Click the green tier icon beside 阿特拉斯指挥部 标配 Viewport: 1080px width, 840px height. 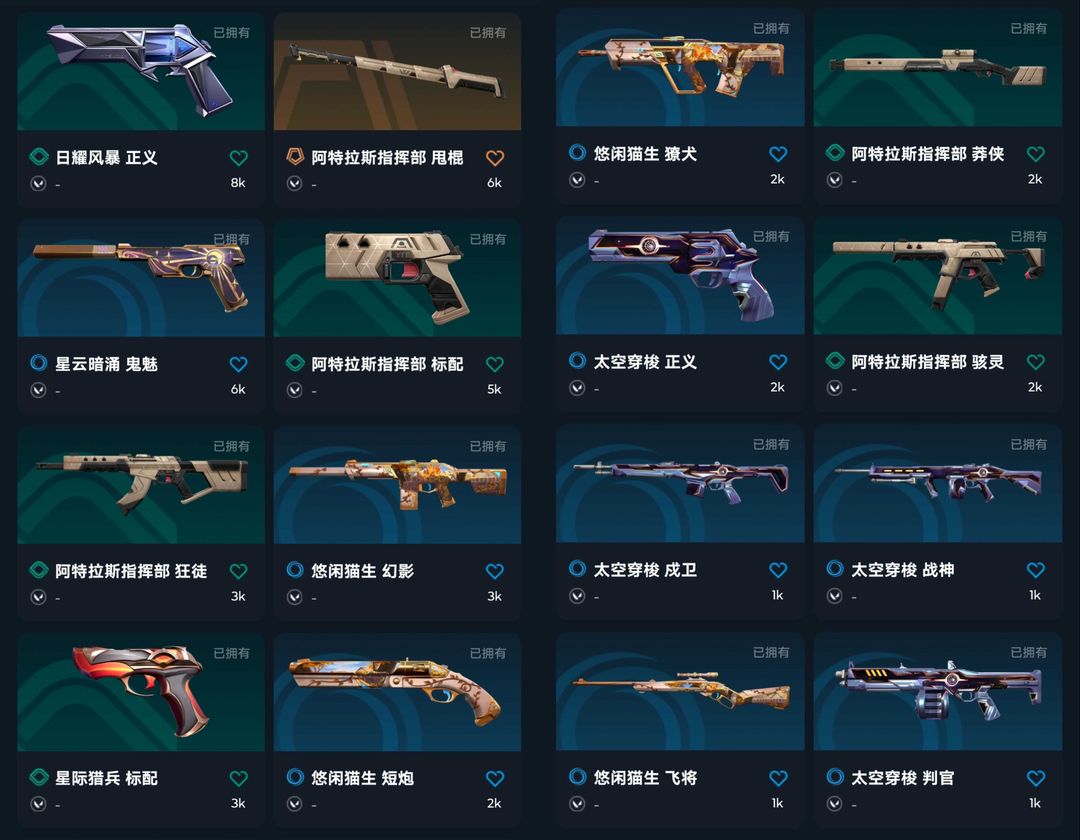[295, 363]
